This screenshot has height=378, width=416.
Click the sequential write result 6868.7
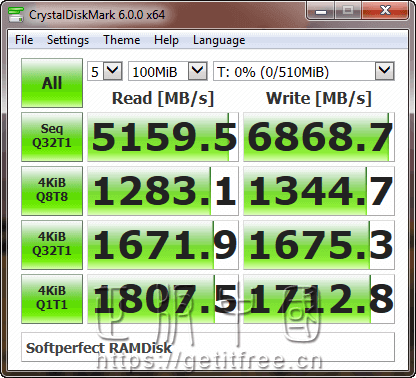(319, 137)
